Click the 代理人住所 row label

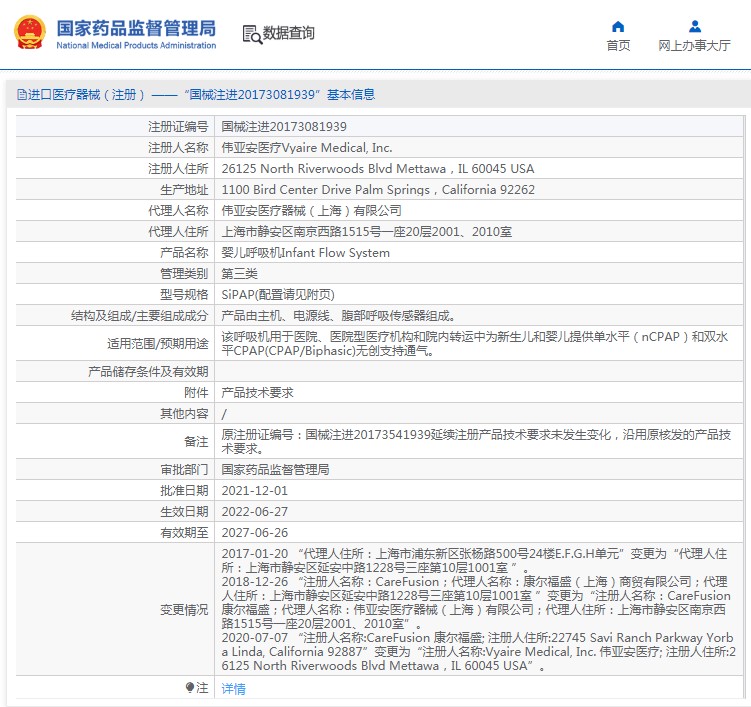tap(178, 232)
